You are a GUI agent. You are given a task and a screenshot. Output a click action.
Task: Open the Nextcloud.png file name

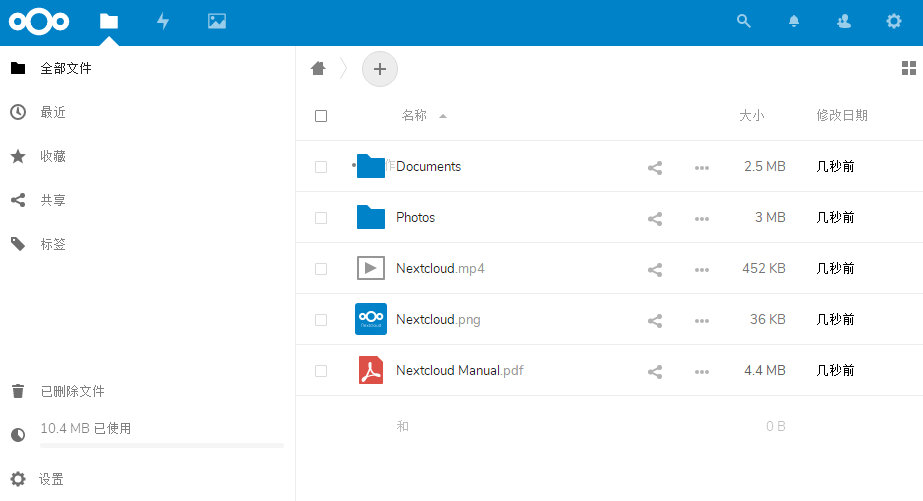439,320
